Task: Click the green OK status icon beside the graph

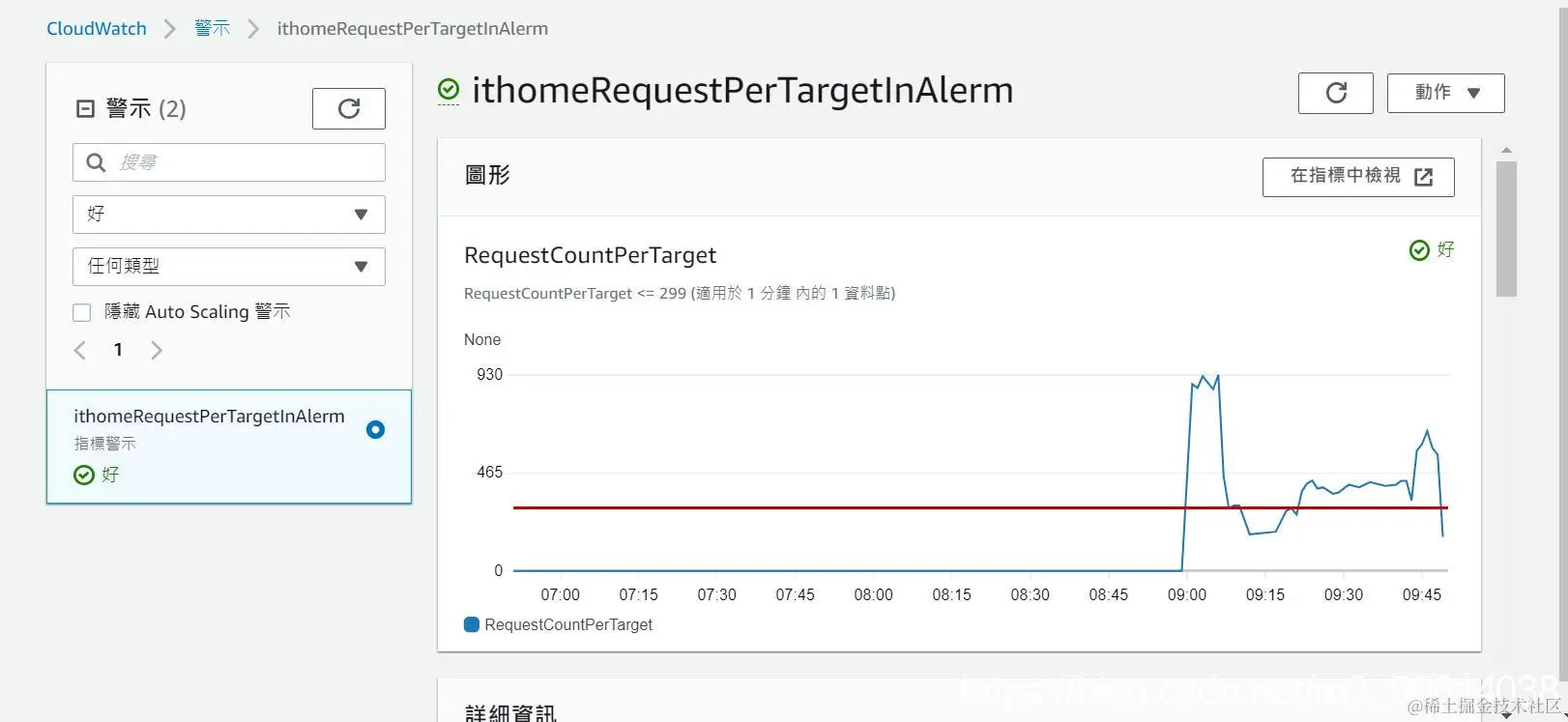Action: 1418,249
